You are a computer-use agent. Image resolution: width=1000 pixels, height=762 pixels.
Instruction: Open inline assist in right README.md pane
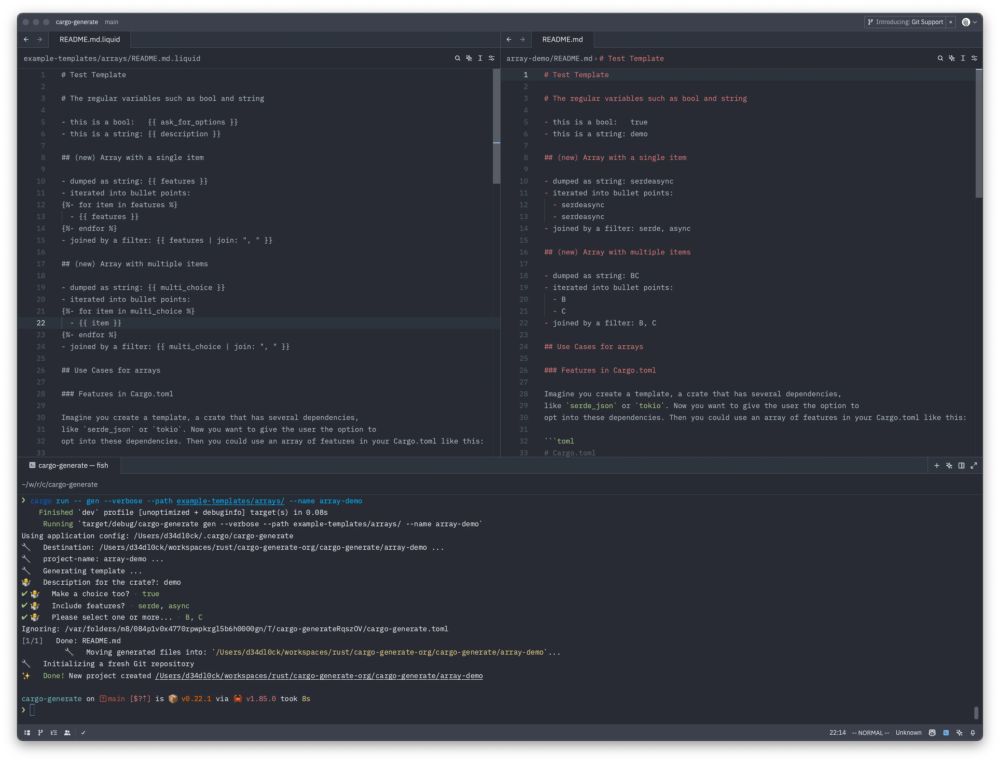[952, 58]
